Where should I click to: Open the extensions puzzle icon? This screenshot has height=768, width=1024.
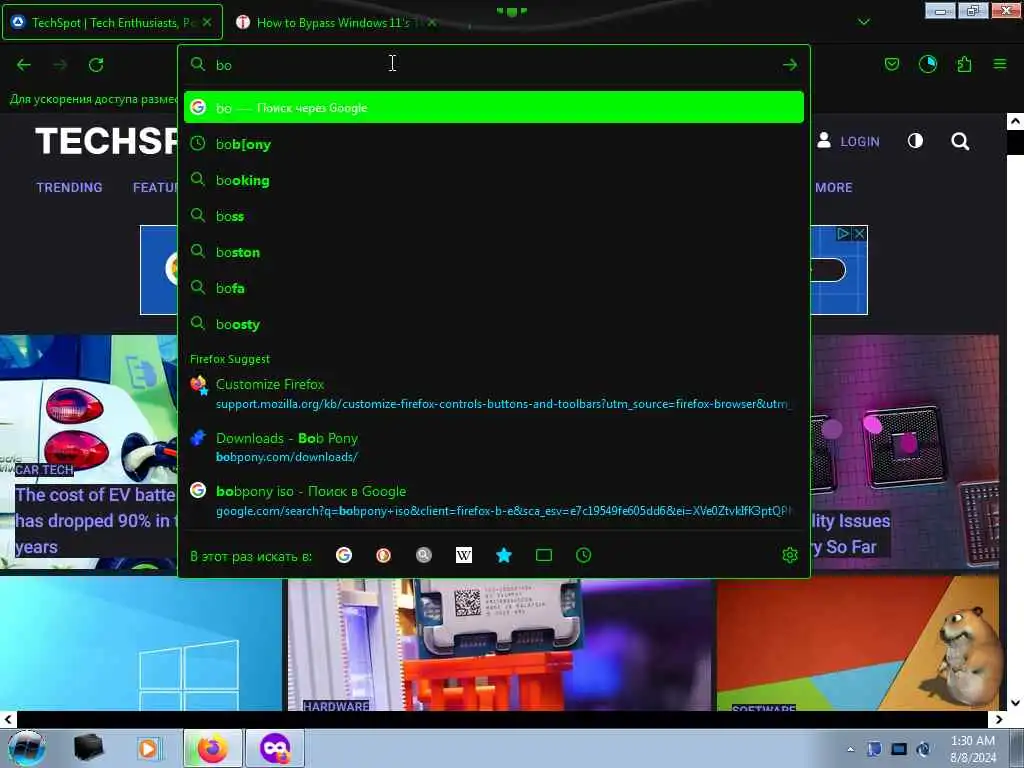coord(964,64)
